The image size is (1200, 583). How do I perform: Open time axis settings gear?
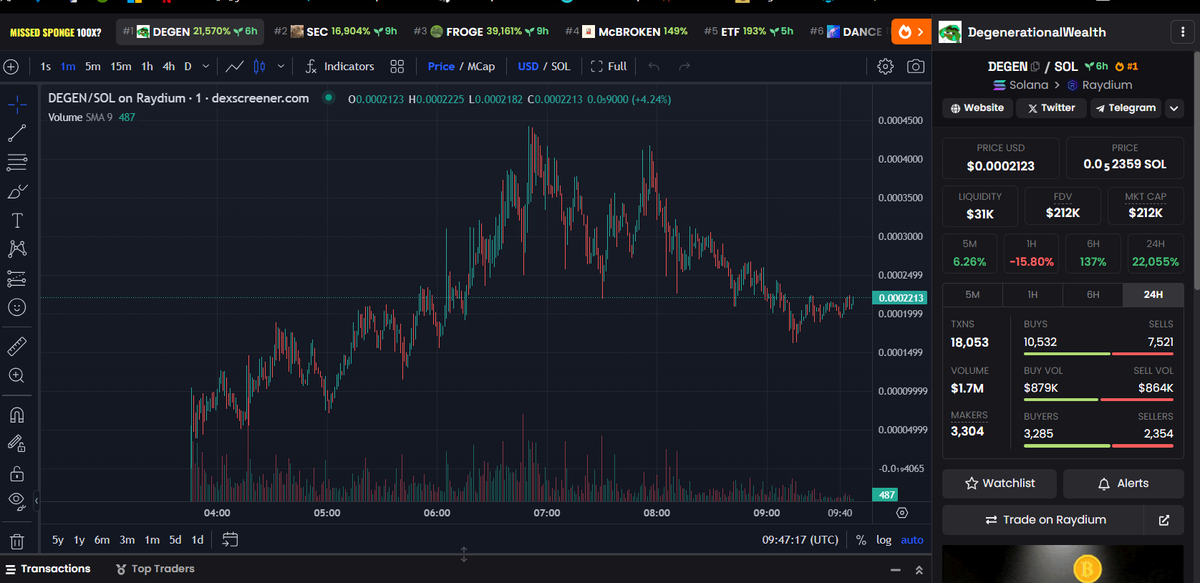(902, 512)
